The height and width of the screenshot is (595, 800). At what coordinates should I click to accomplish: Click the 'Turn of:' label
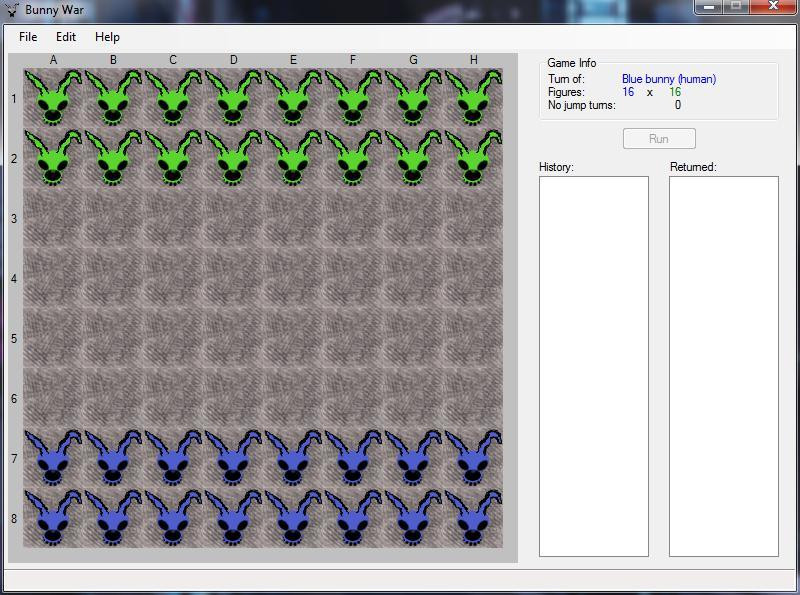(566, 79)
